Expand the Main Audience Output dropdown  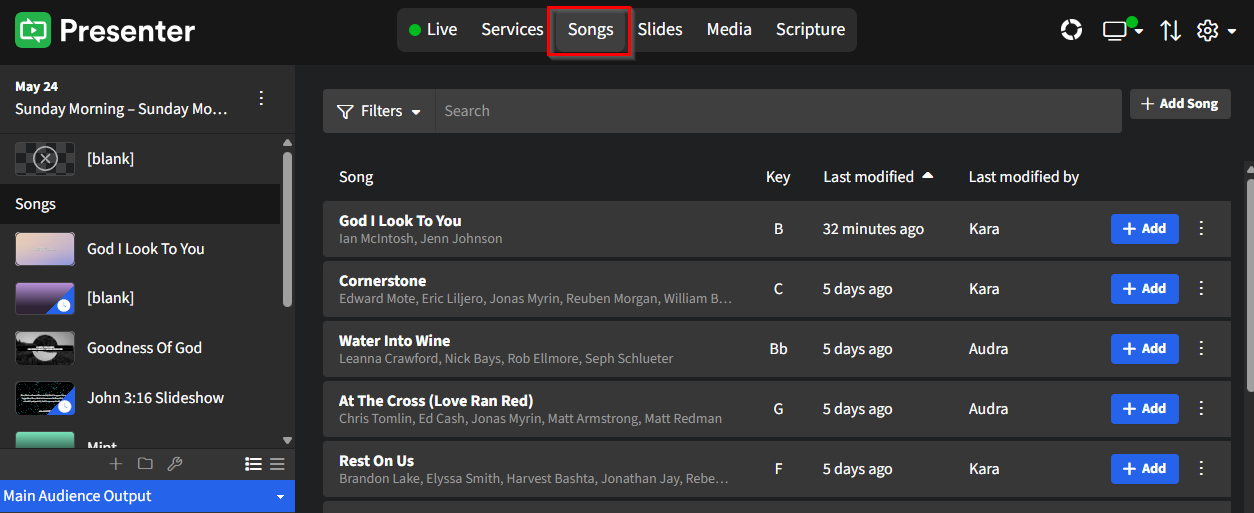point(280,497)
